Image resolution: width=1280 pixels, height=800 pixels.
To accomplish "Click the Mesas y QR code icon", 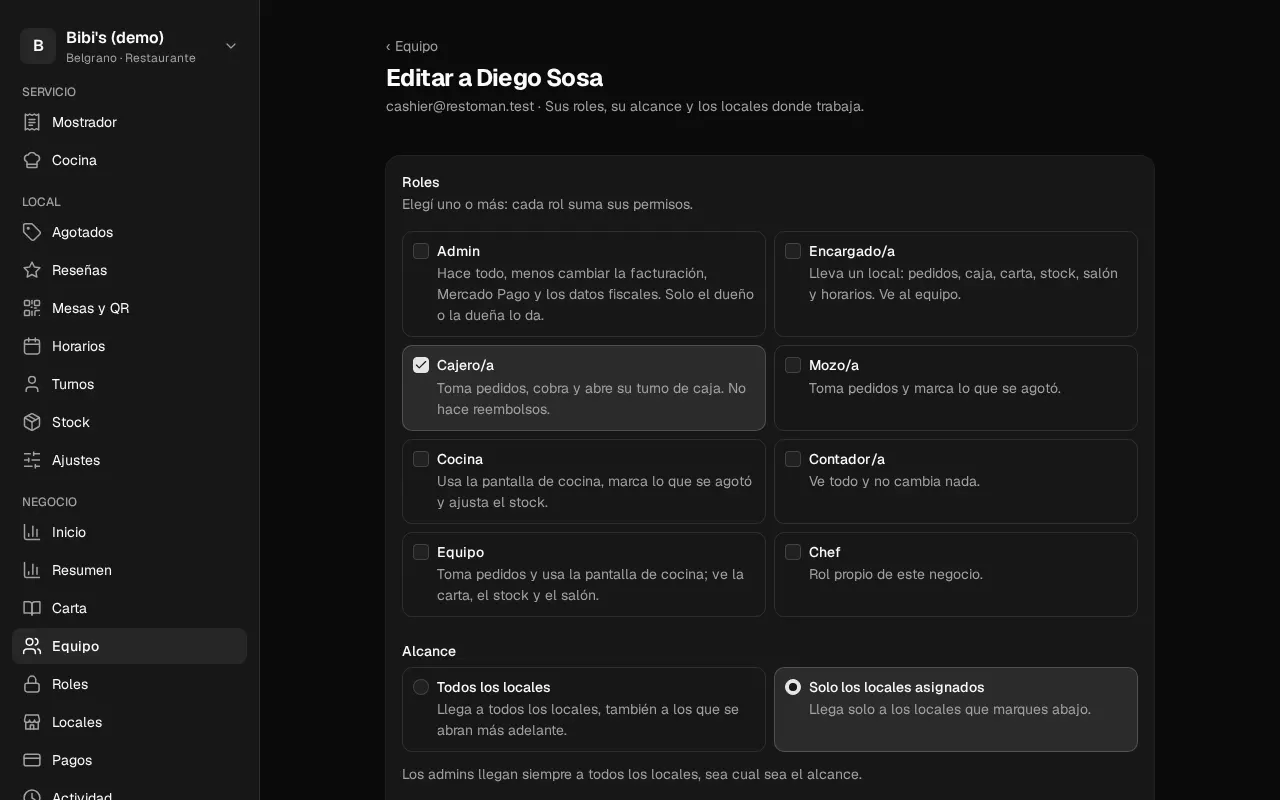I will coord(32,308).
